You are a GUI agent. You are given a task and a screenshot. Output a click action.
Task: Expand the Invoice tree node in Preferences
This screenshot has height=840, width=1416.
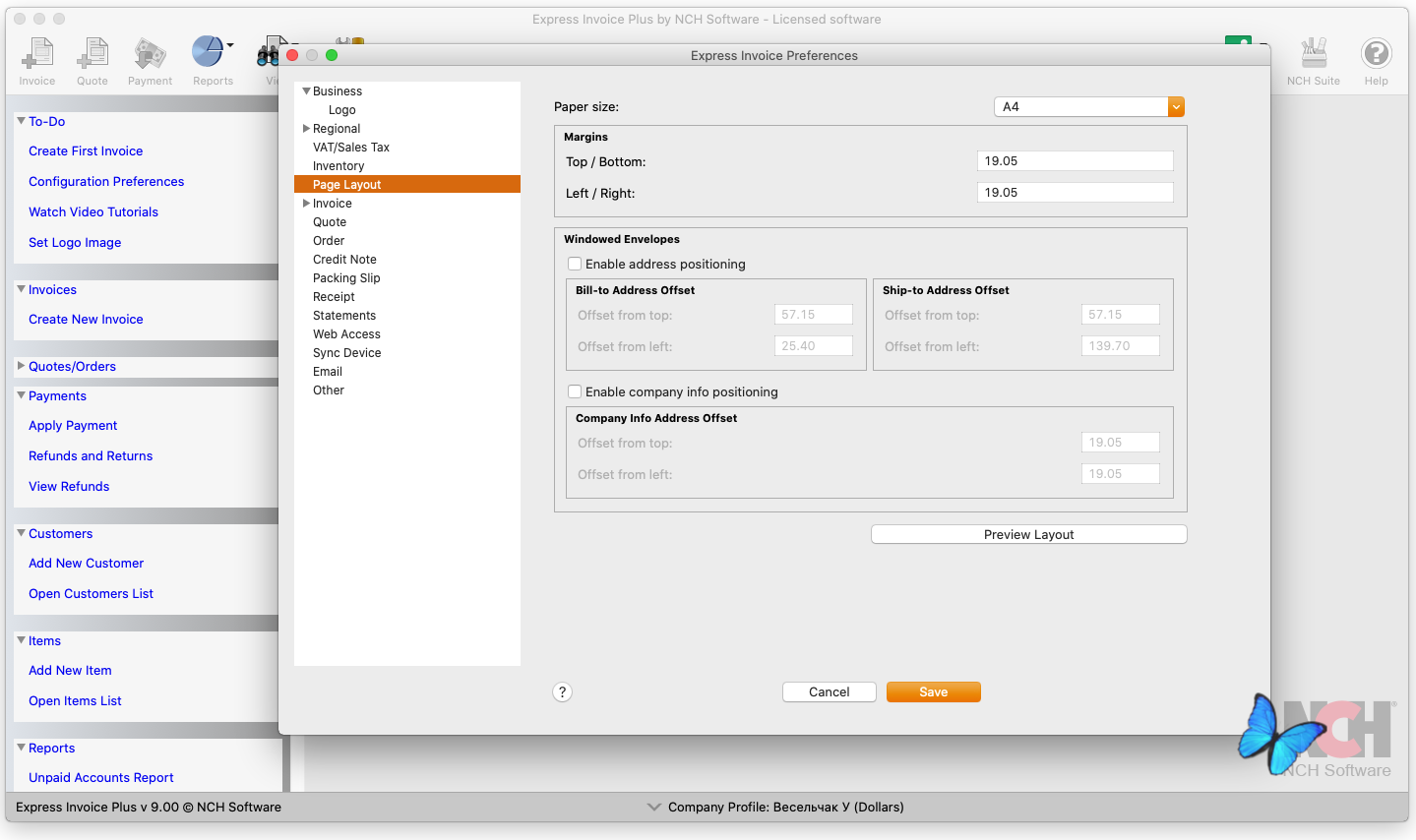point(306,204)
